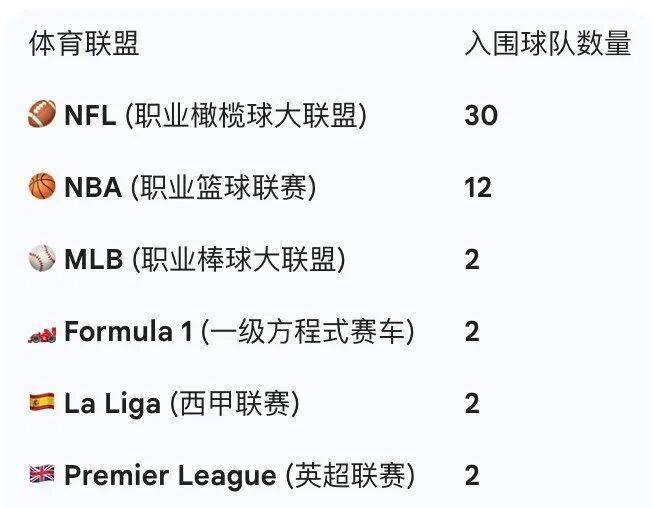Click the team count in the Premier League row

click(x=472, y=476)
